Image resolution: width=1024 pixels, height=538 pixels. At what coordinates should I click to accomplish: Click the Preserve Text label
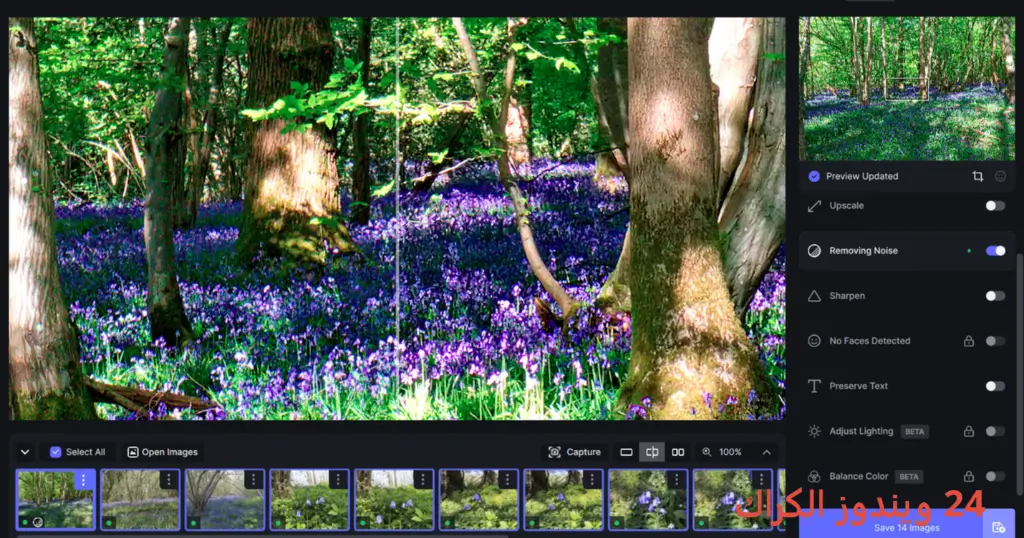click(858, 386)
